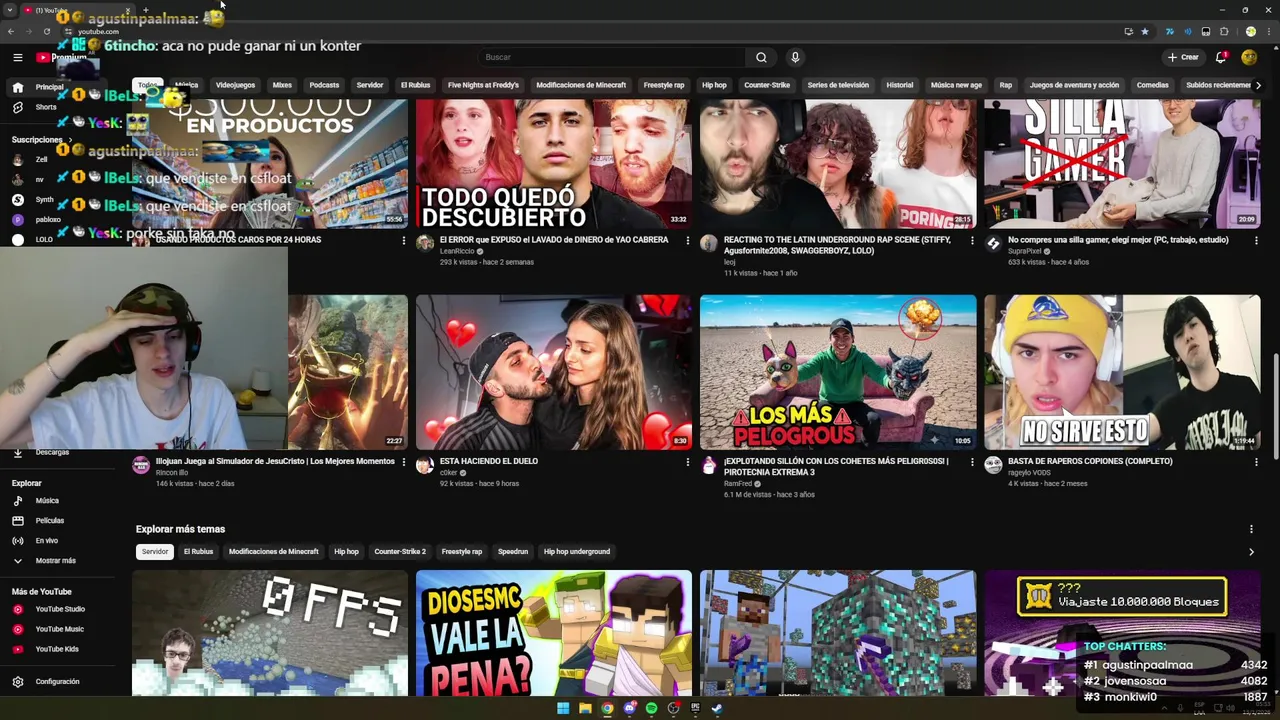The width and height of the screenshot is (1280, 720).
Task: Select the Counter-Strike chip
Action: pyautogui.click(x=767, y=85)
